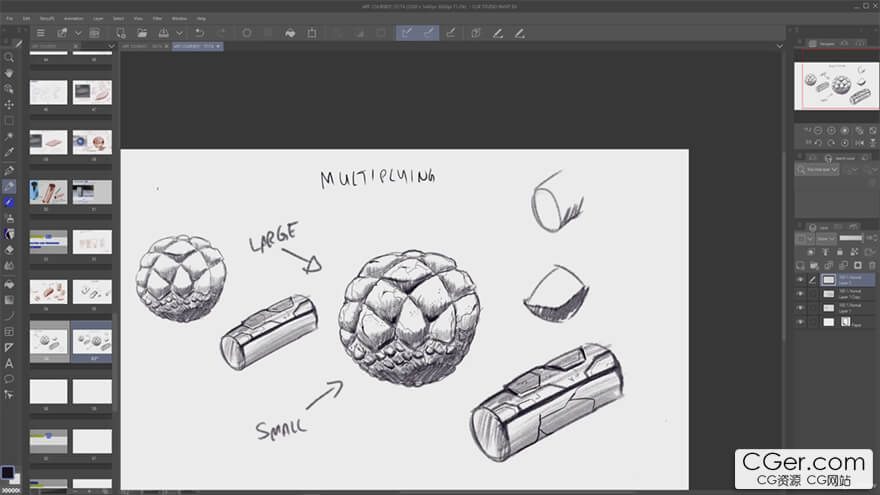
Task: Select the Zoom magnifier tool
Action: pyautogui.click(x=9, y=57)
